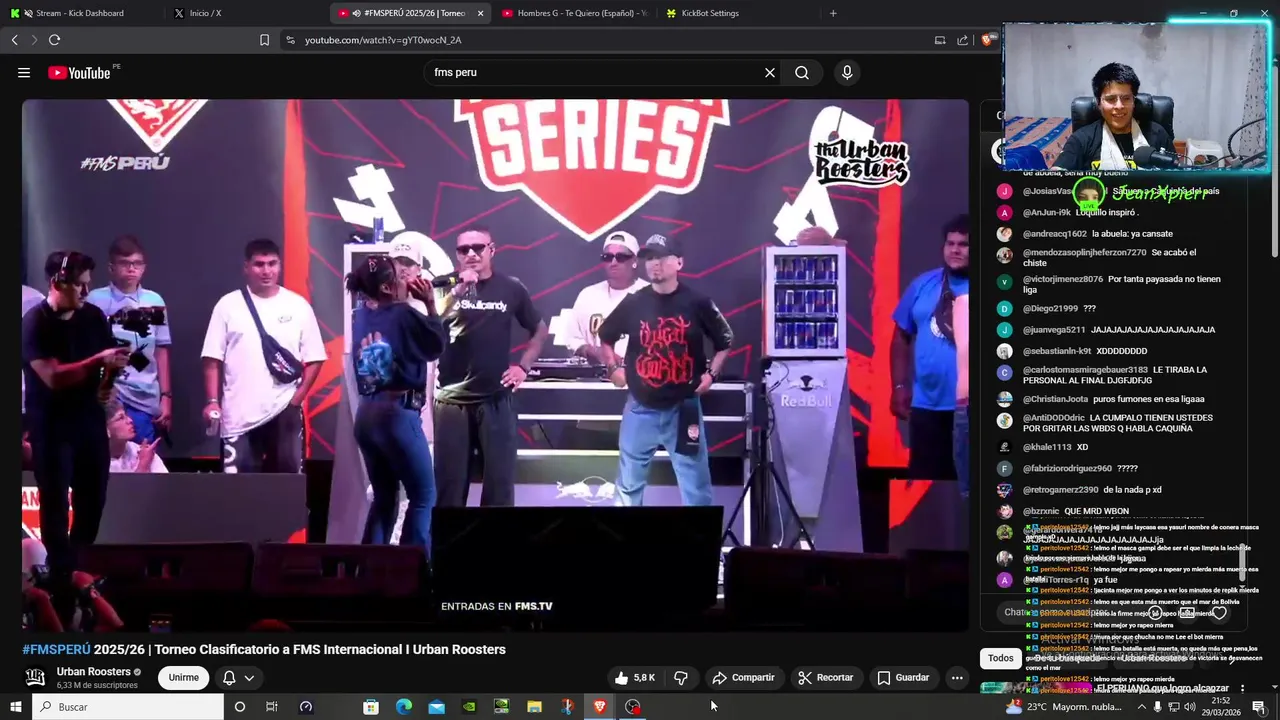
Task: Open the Urban Roosters channel avatar
Action: click(x=35, y=677)
